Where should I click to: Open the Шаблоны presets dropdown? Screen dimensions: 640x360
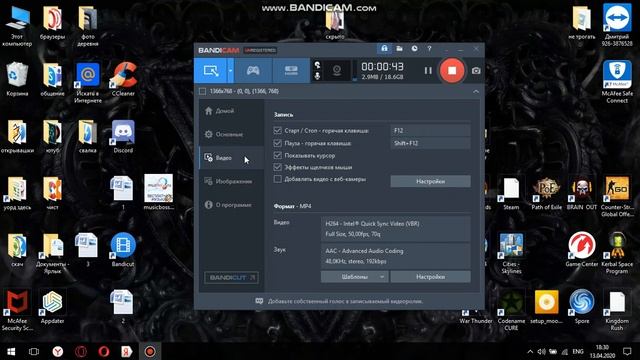tap(354, 277)
